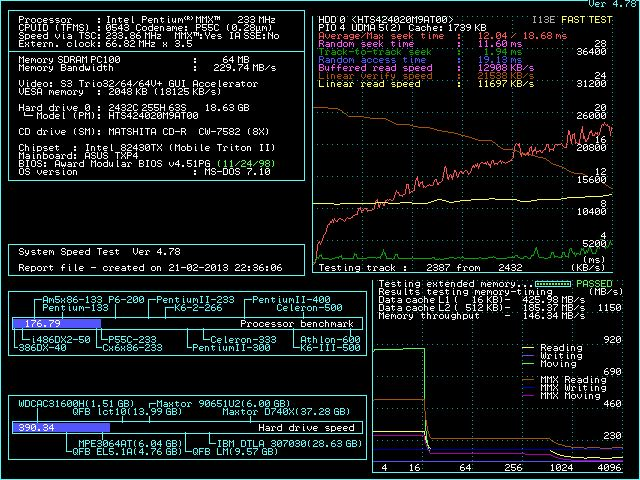Click the '386DX-40' reference marker
The width and height of the screenshot is (640, 480).
tap(42, 348)
